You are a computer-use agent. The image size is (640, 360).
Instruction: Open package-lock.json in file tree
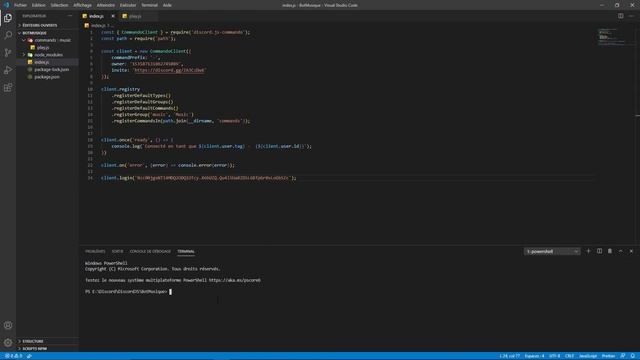(51, 69)
